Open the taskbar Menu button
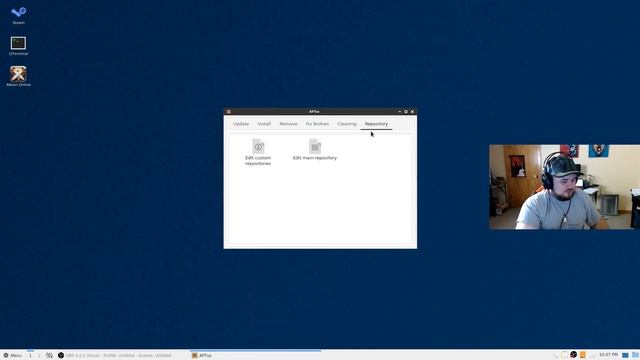This screenshot has height=360, width=640. [13, 356]
